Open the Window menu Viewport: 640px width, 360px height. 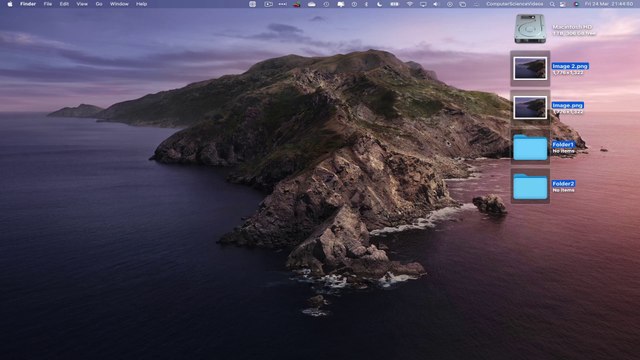[119, 4]
